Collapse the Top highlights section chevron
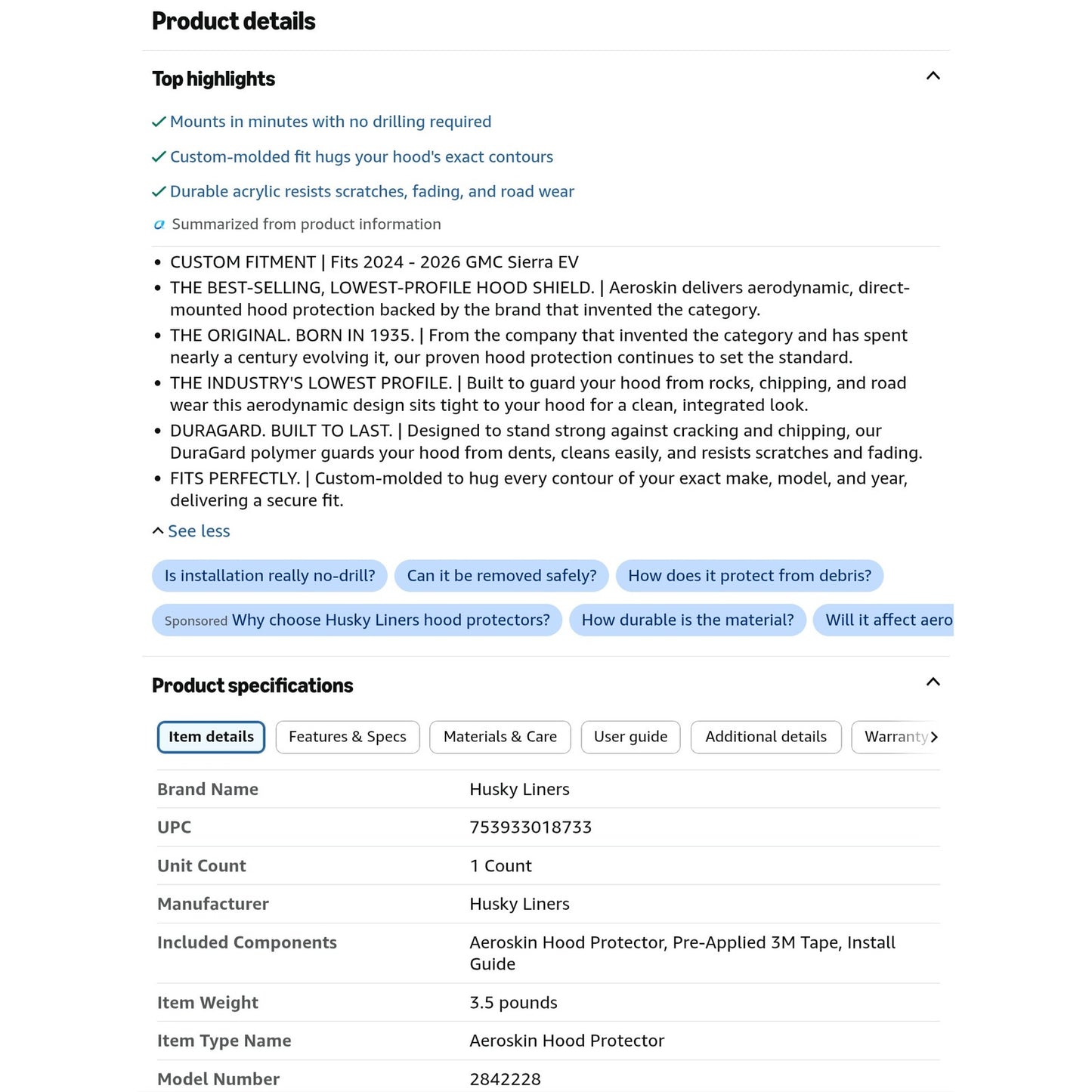The height and width of the screenshot is (1092, 1092). click(x=933, y=76)
